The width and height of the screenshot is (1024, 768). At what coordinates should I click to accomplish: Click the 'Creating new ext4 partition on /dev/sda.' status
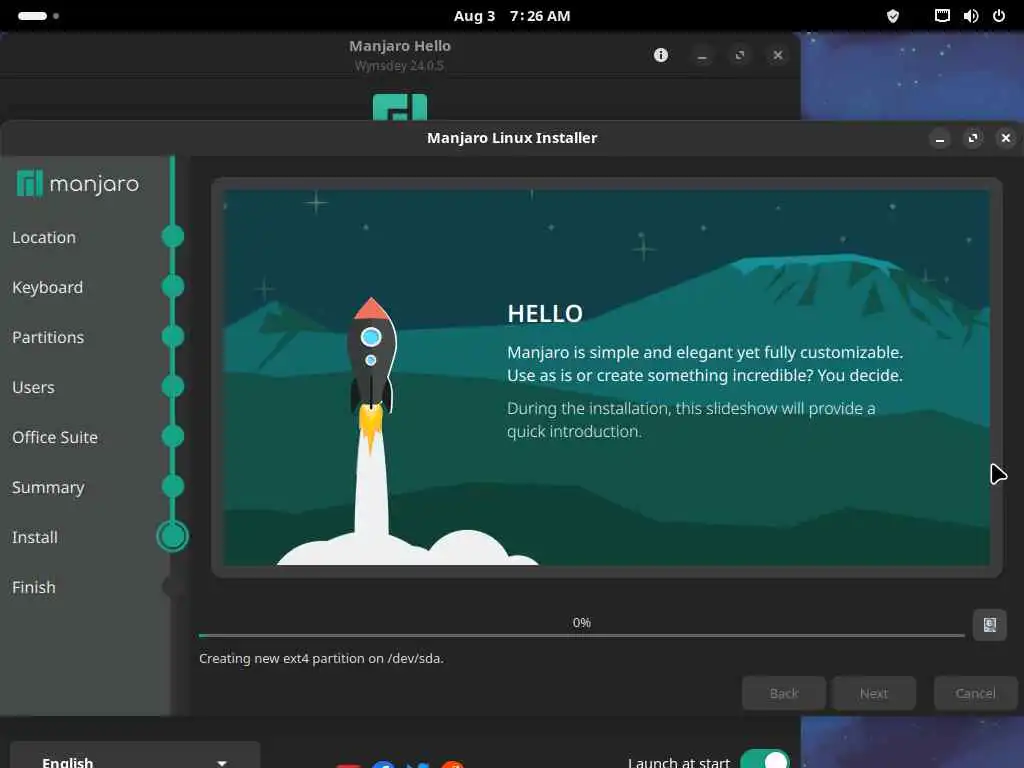[x=321, y=658]
